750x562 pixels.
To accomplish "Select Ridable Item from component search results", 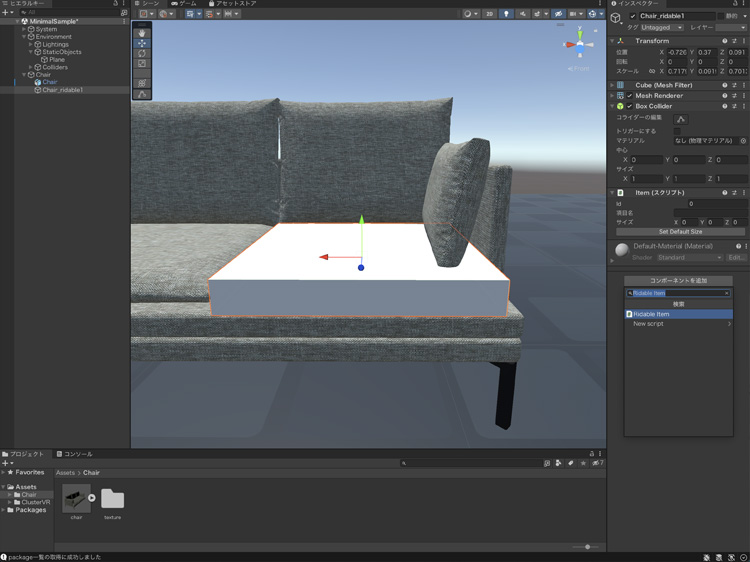I will click(x=678, y=314).
